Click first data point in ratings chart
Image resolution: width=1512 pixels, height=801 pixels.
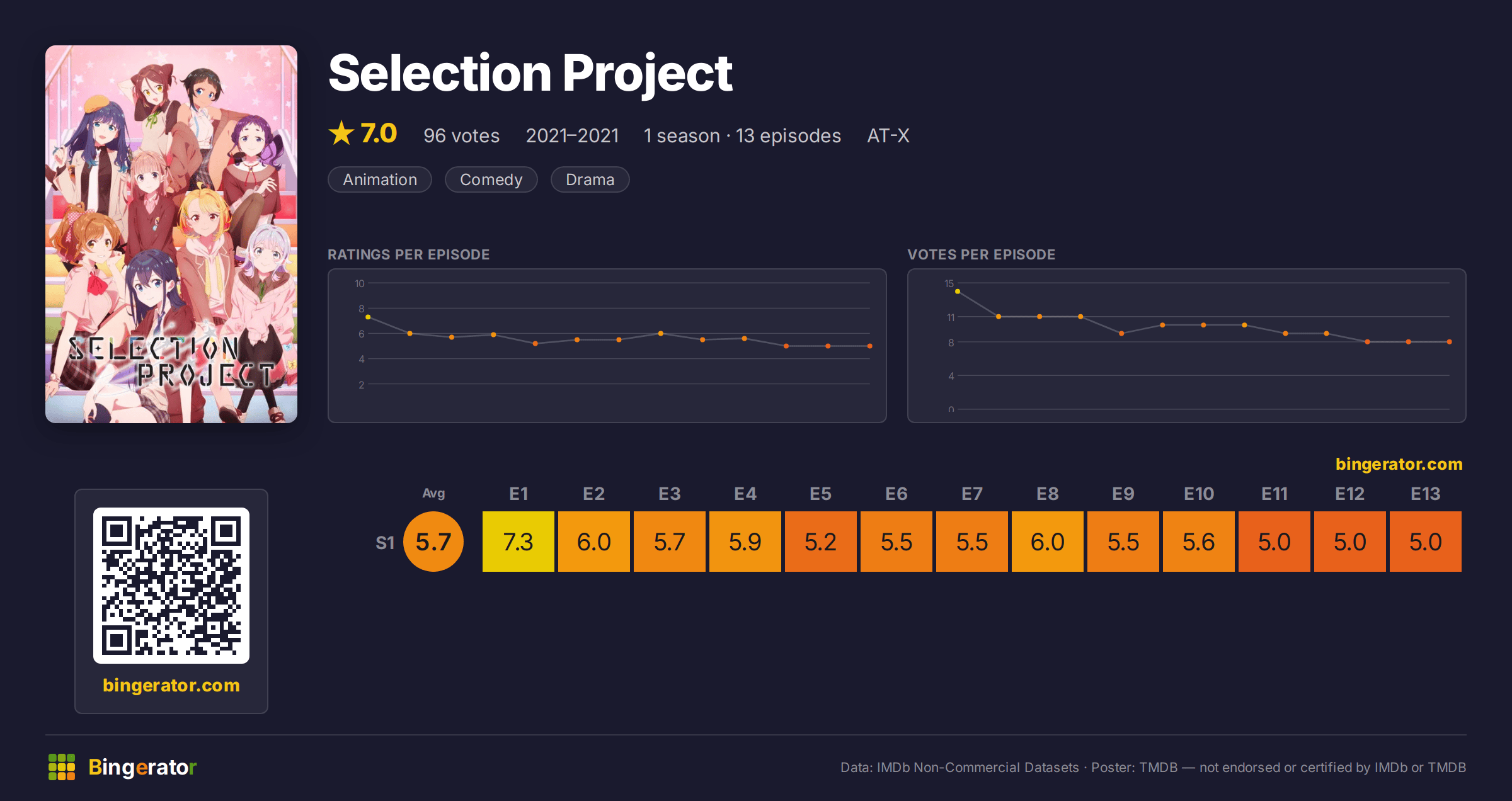(x=368, y=317)
